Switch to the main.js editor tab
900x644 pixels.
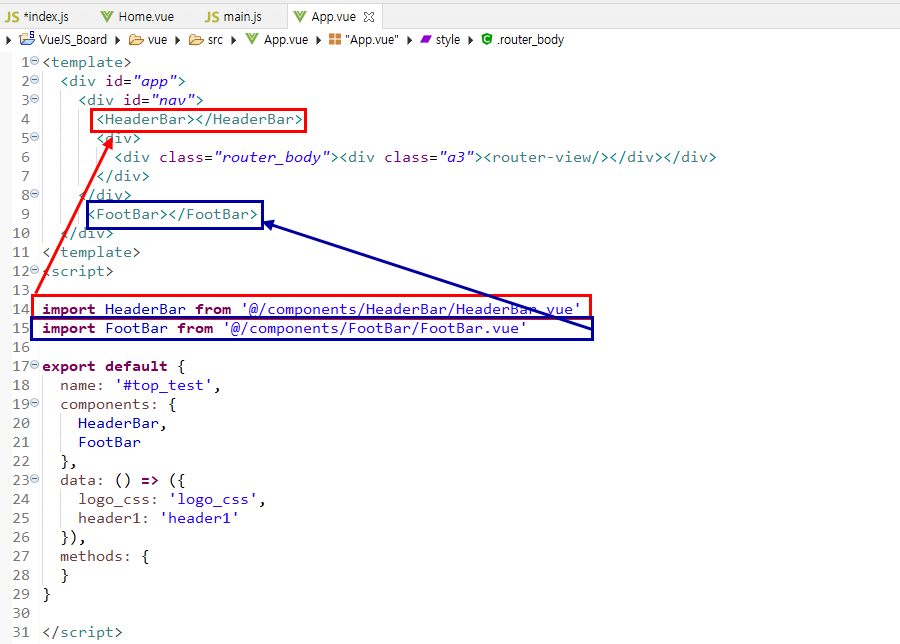click(x=234, y=17)
